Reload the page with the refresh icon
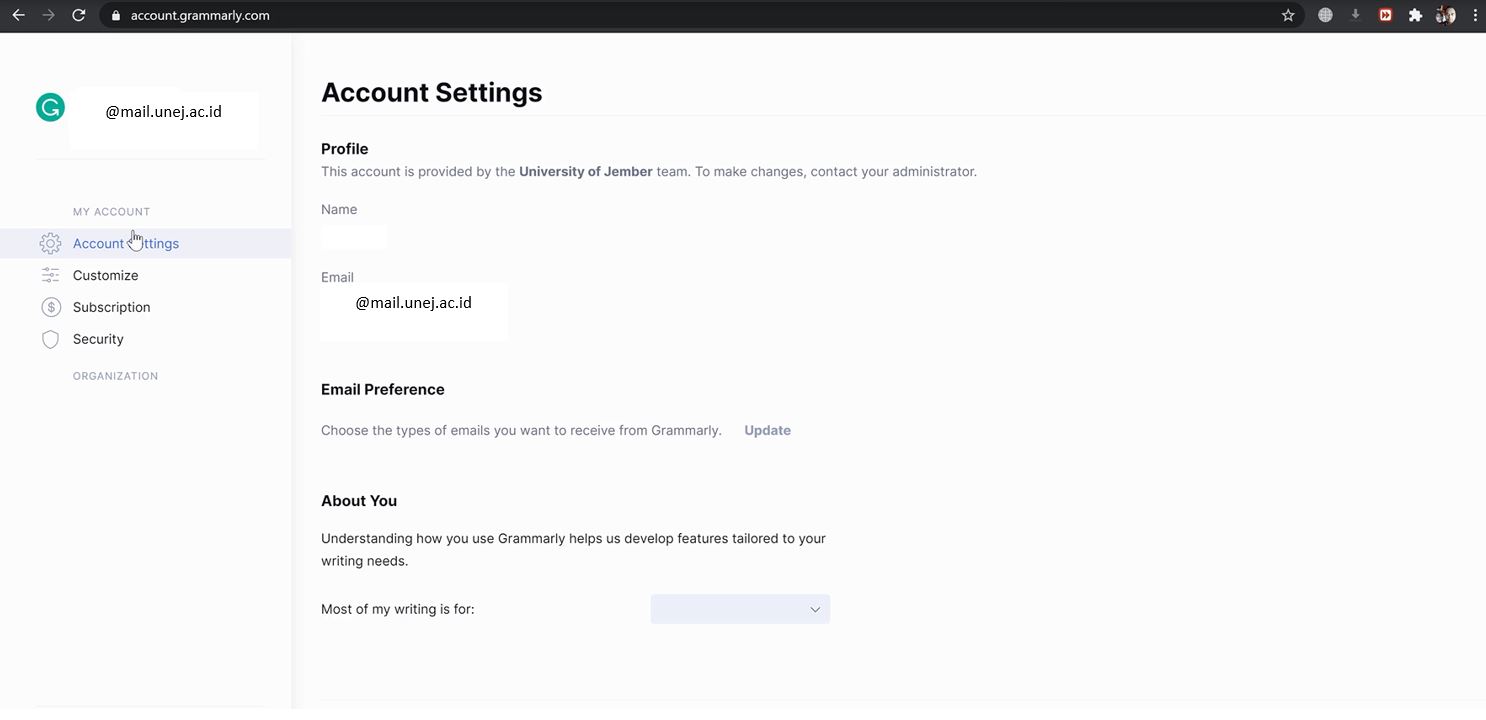Viewport: 1486px width, 720px height. 79,15
